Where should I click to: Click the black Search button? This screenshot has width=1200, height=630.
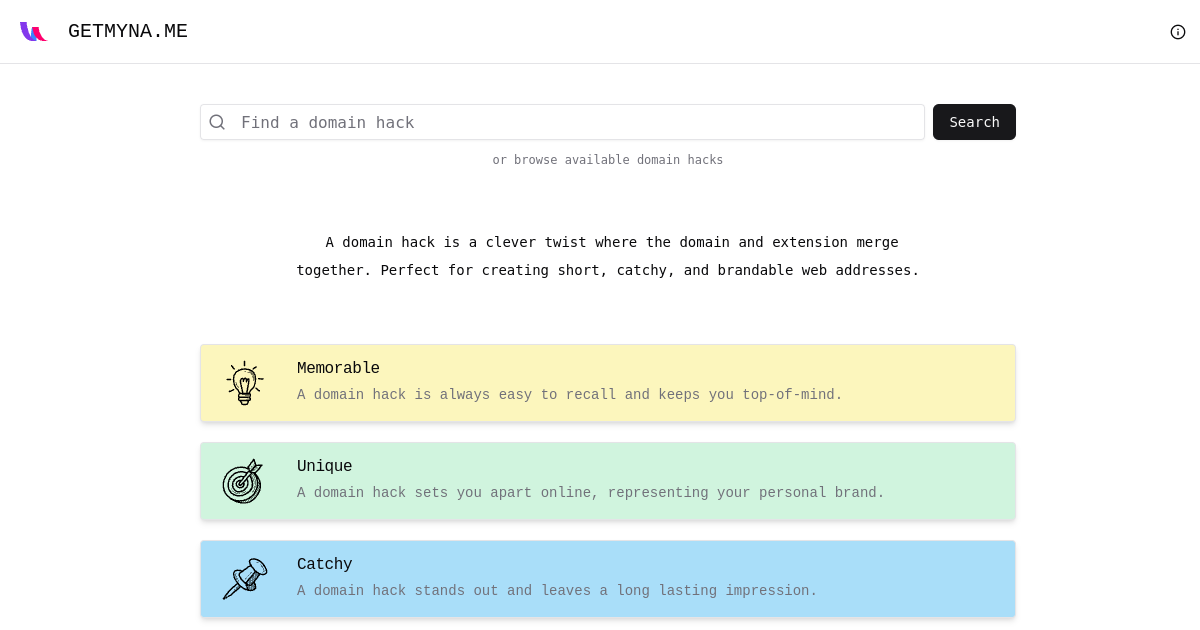click(974, 122)
